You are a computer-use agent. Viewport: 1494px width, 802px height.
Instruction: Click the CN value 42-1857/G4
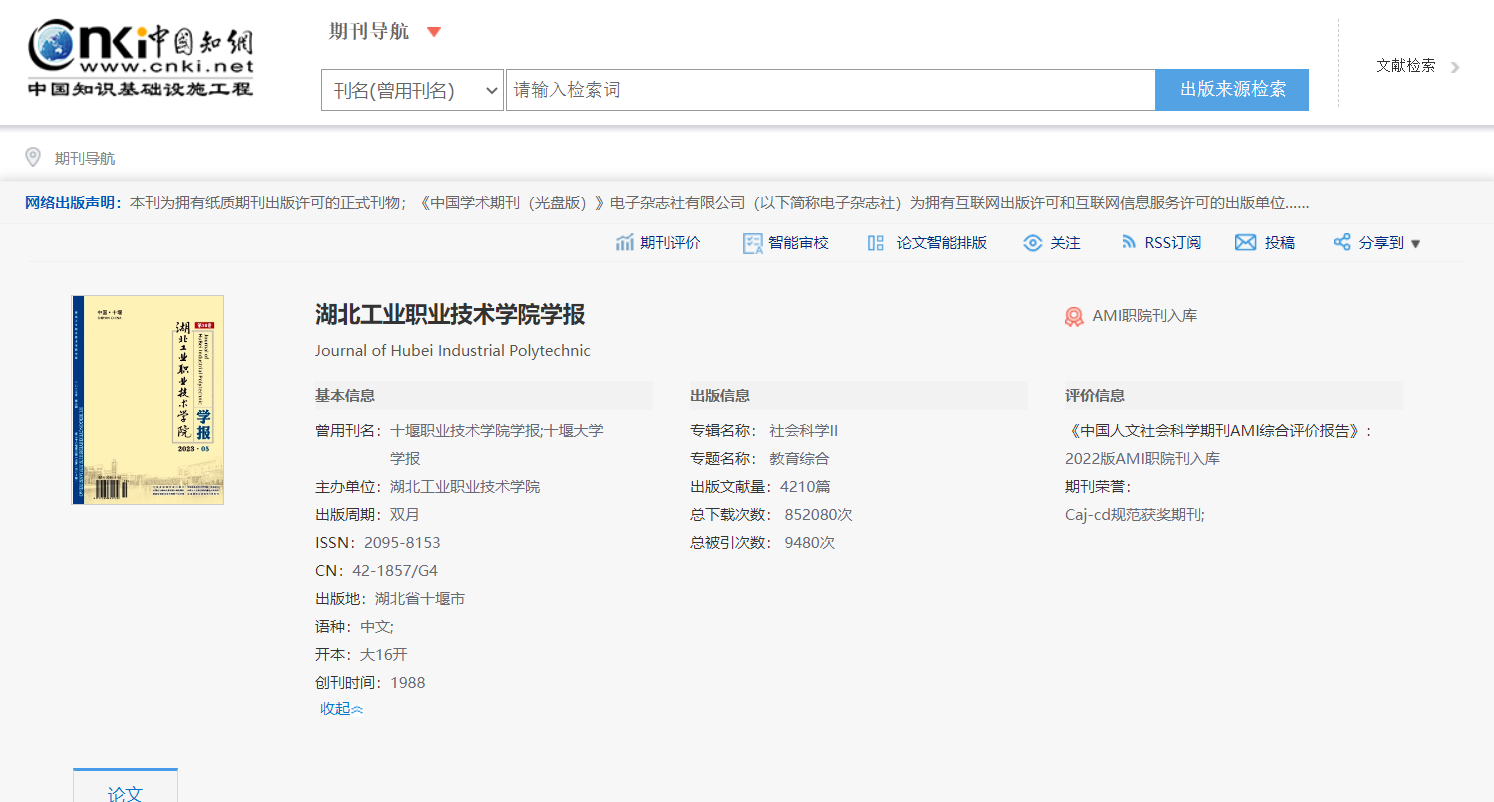(395, 571)
